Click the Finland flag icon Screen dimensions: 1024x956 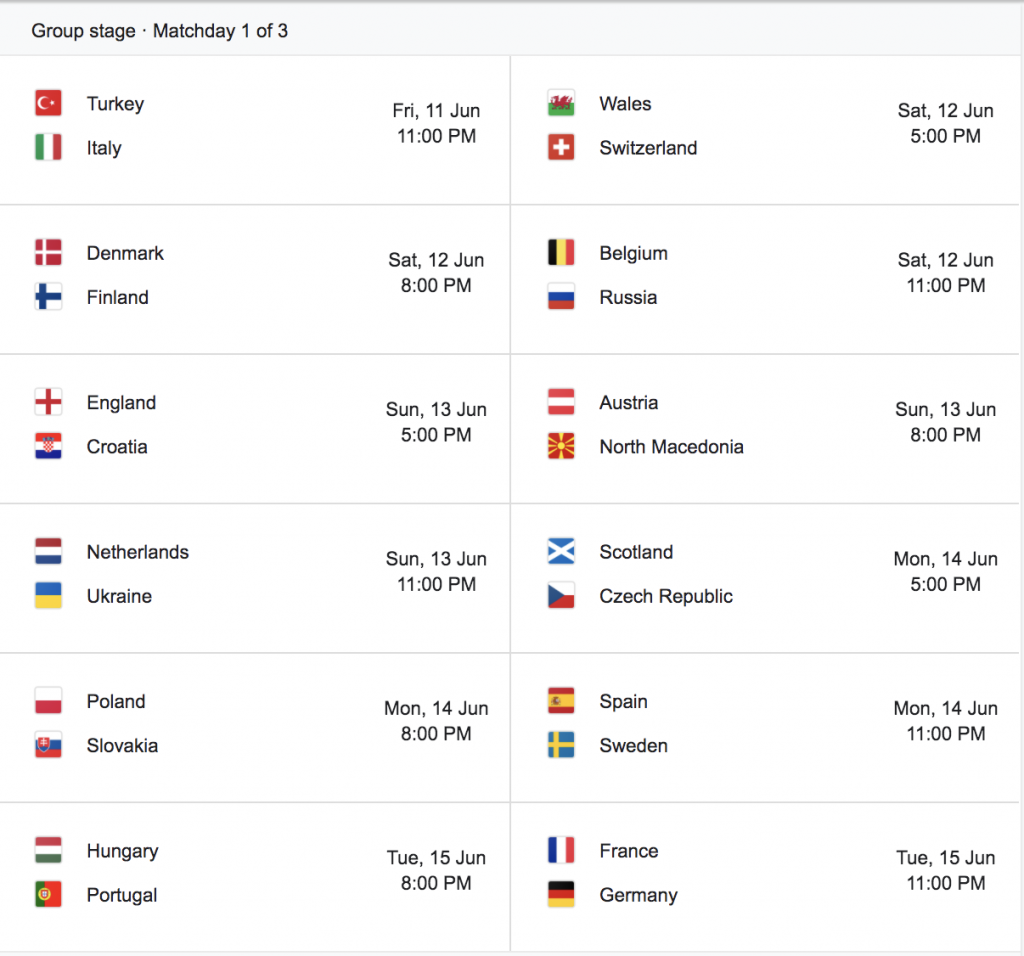click(x=48, y=297)
